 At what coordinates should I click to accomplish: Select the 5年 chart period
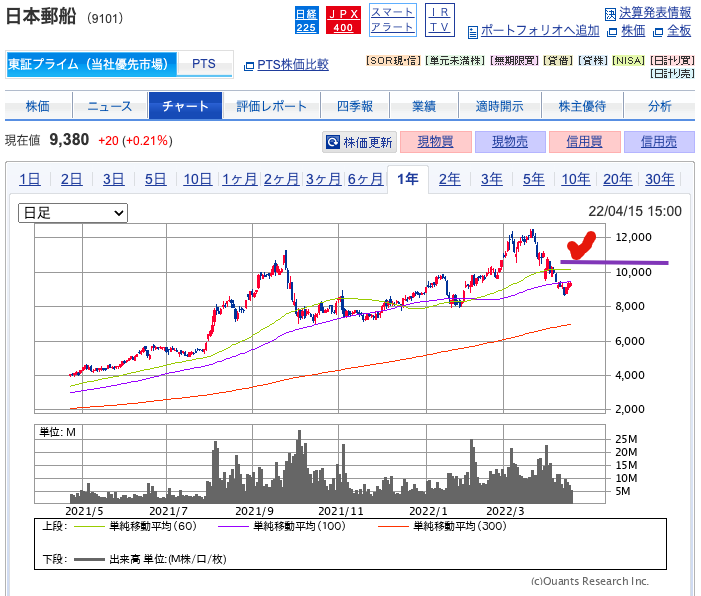pyautogui.click(x=534, y=179)
